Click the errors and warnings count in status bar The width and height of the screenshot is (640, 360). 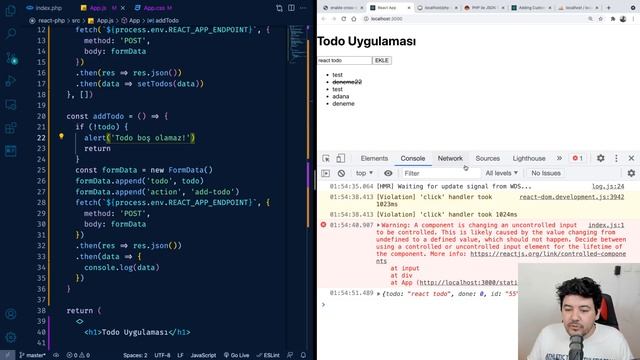tap(78, 355)
